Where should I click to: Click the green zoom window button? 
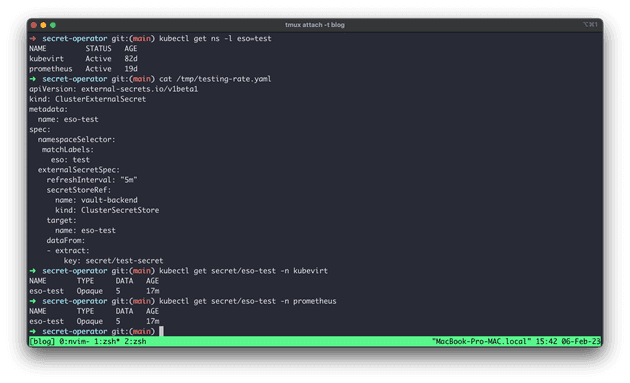[53, 25]
